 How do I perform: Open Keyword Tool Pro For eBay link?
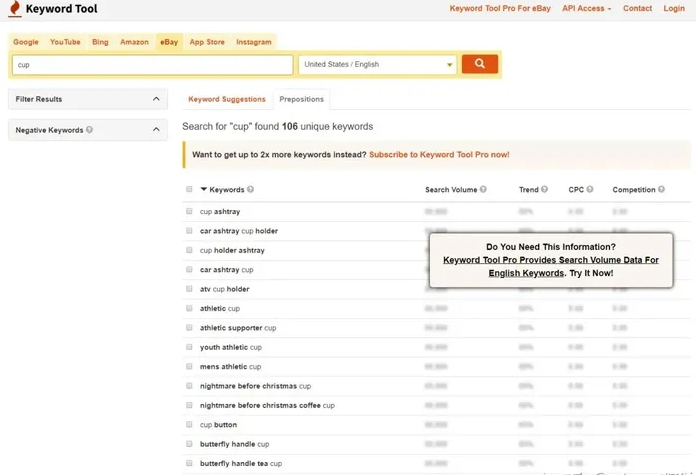pyautogui.click(x=500, y=8)
